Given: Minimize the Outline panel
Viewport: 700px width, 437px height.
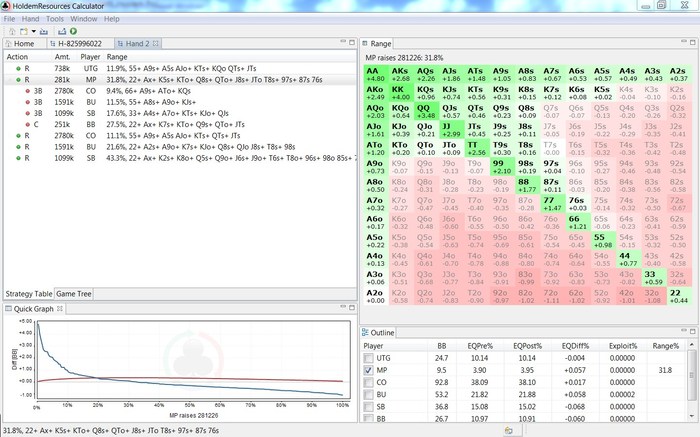Looking at the screenshot, I should (x=683, y=330).
